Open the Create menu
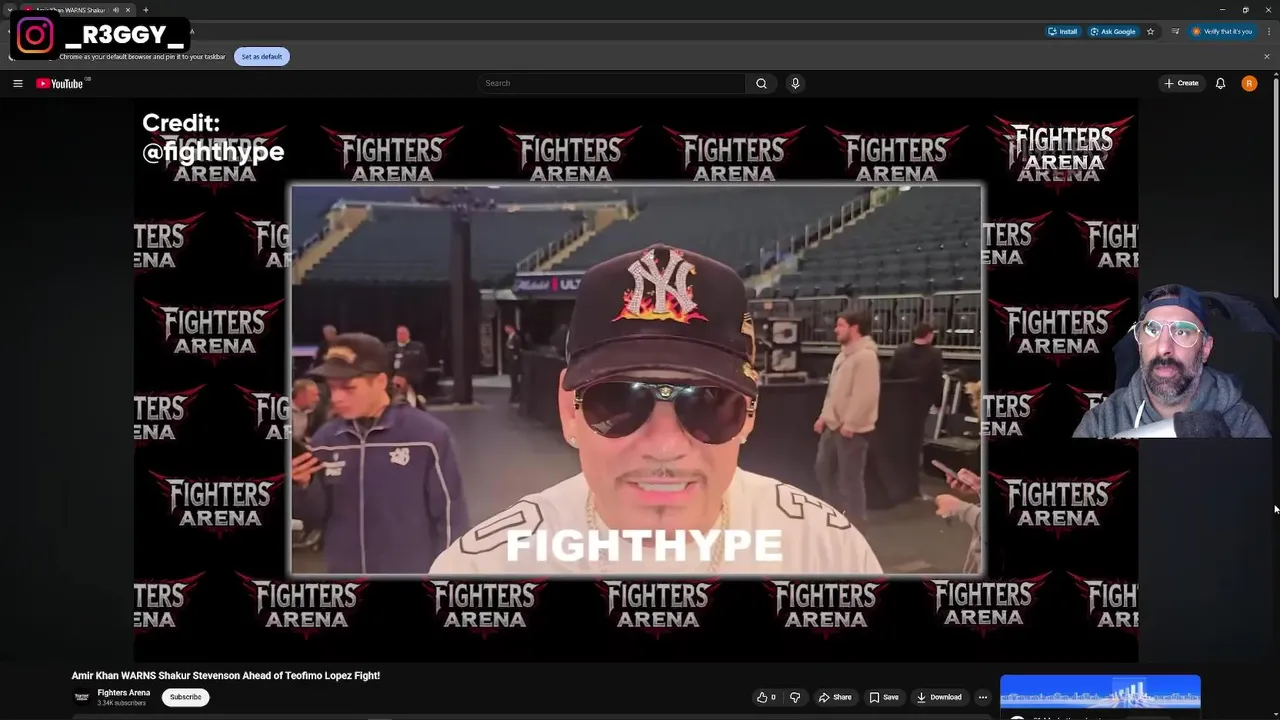Image resolution: width=1280 pixels, height=720 pixels. coord(1181,83)
